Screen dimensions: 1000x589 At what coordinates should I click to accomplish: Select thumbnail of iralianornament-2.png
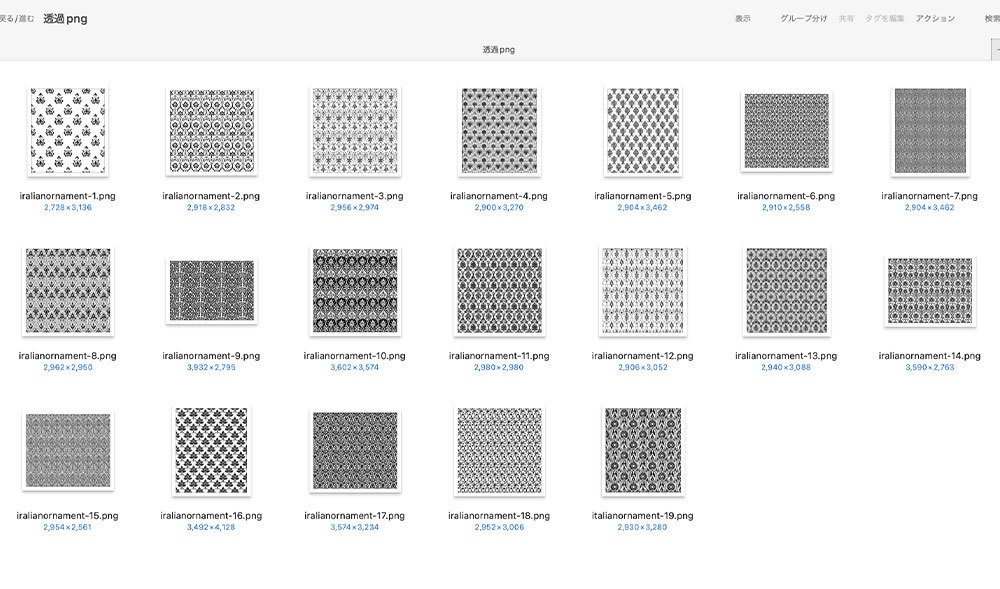point(211,131)
